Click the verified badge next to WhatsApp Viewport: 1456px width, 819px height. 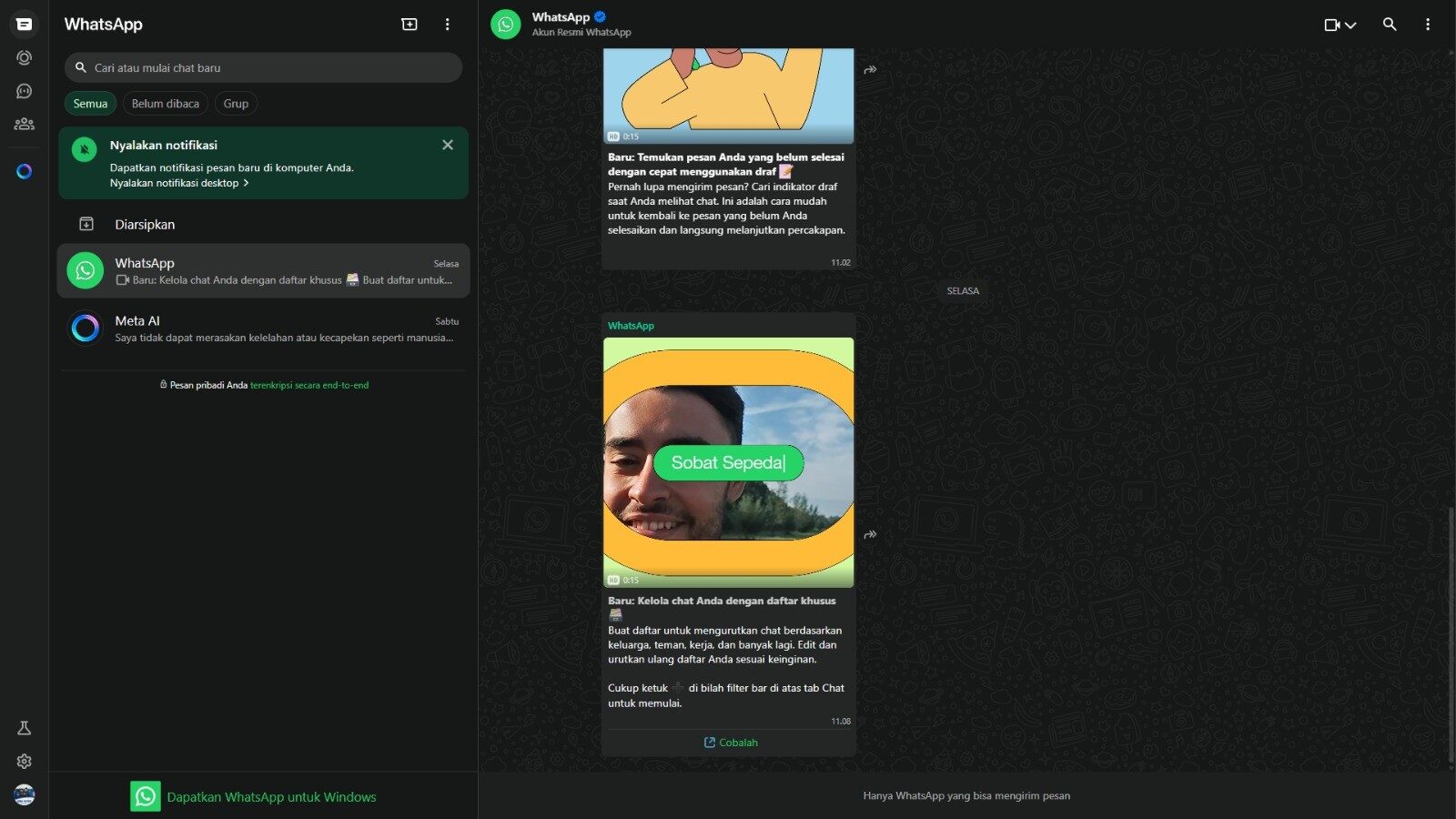(601, 16)
